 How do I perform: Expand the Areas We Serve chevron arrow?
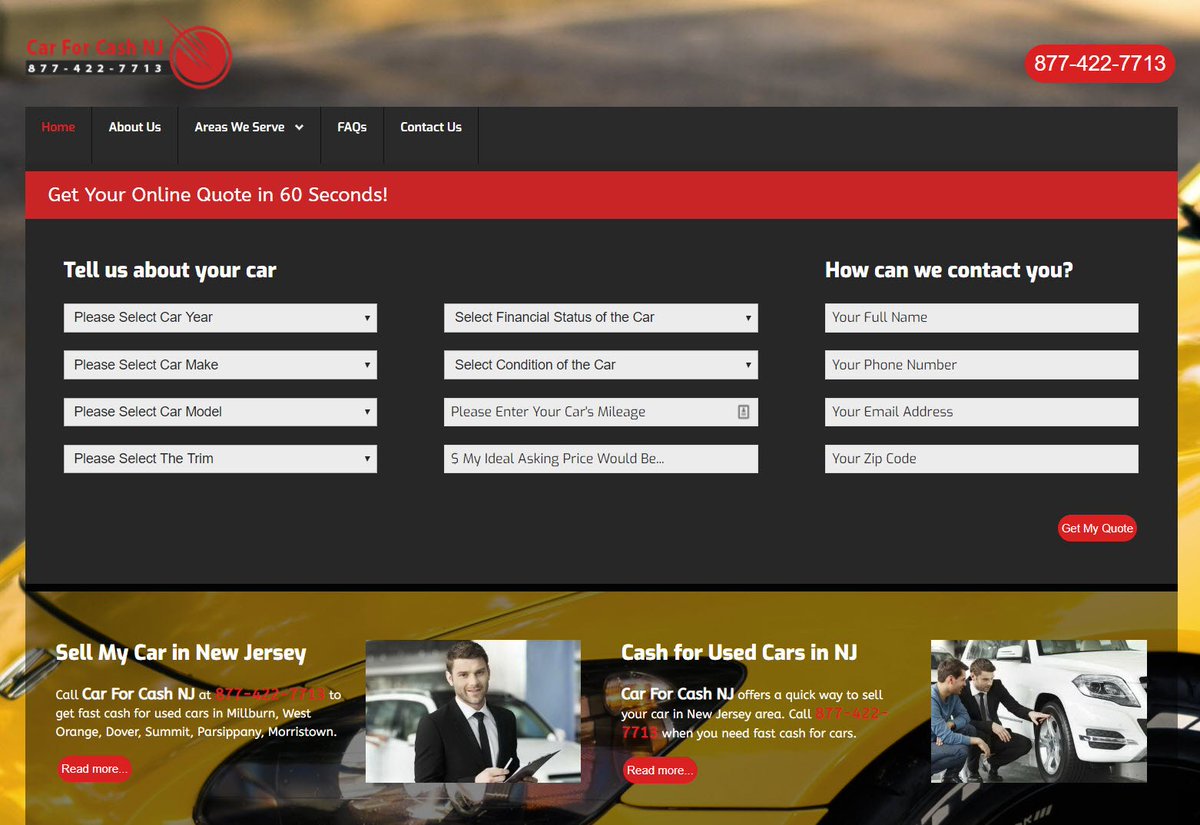[x=299, y=128]
